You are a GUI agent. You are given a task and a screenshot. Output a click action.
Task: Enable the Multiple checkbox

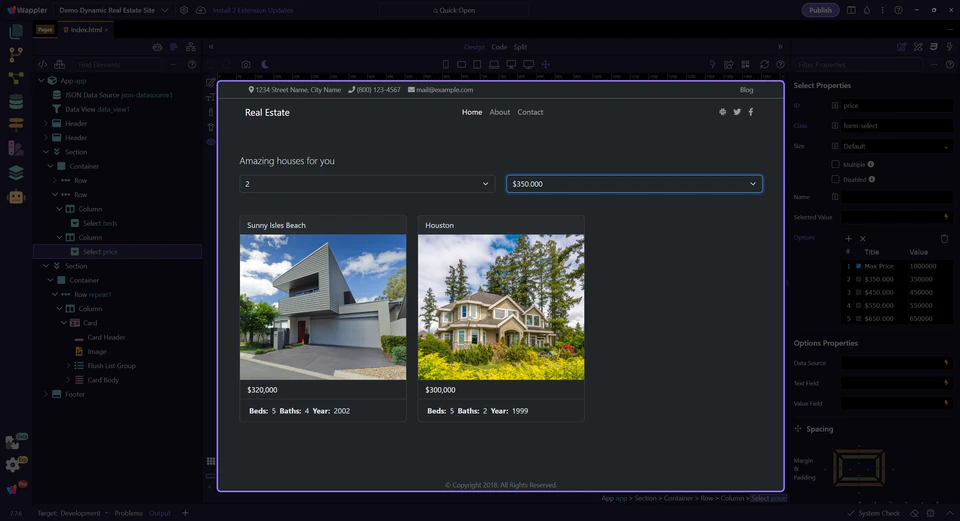pos(836,164)
